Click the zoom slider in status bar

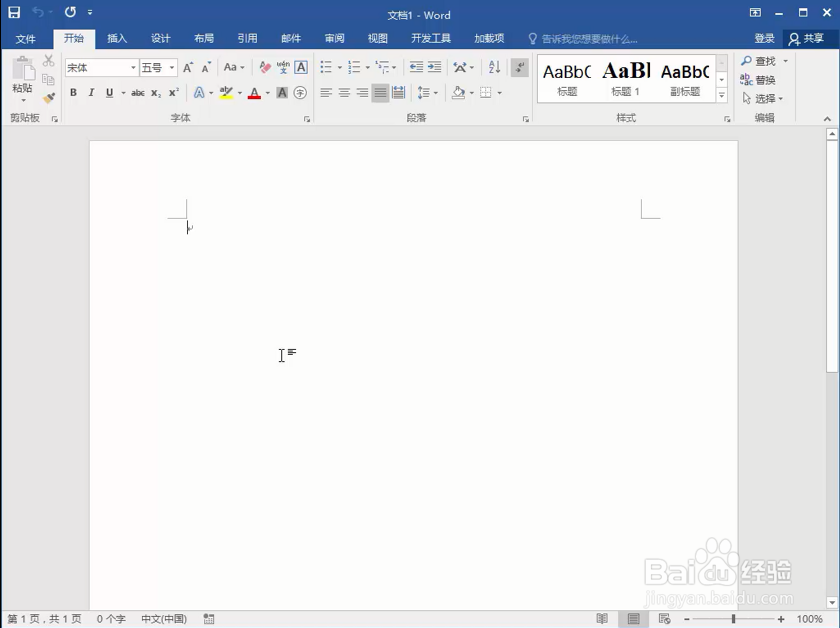point(733,619)
